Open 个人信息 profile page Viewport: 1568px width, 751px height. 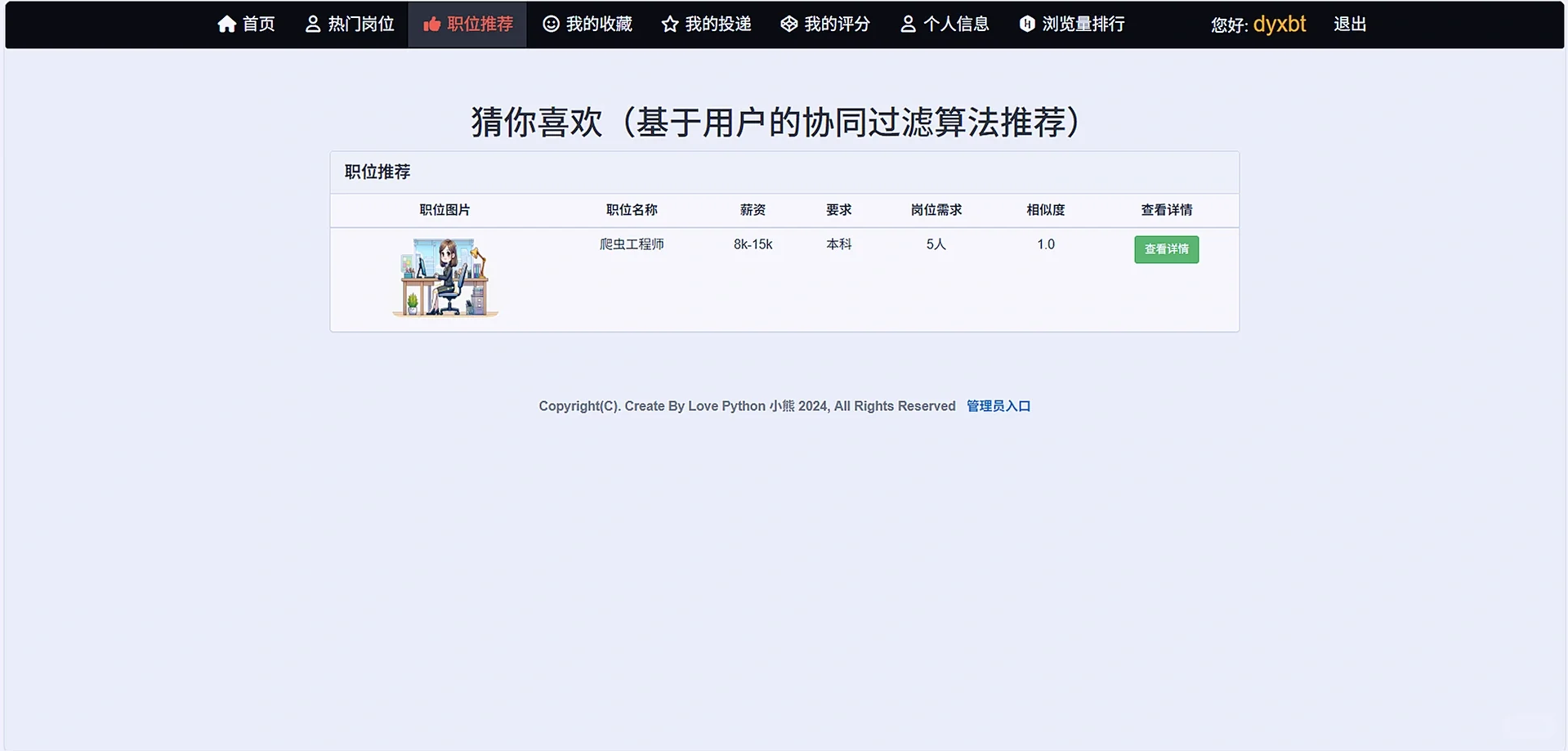(945, 25)
